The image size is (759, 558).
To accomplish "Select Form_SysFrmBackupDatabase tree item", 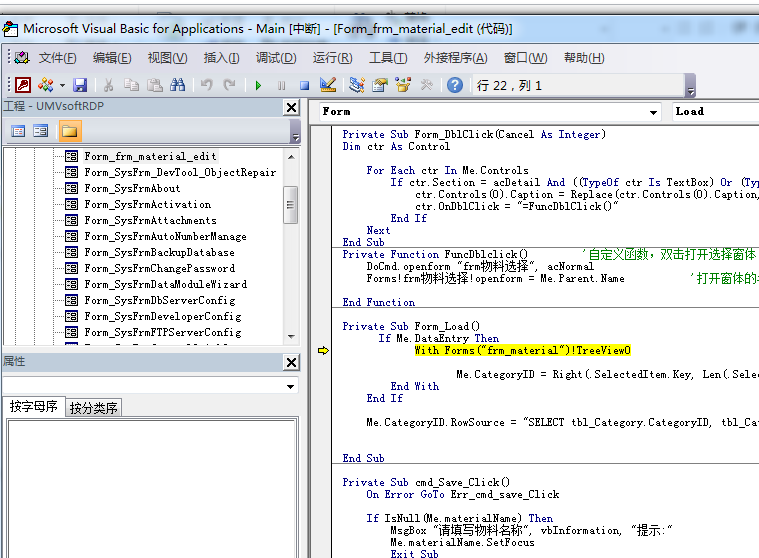I will [159, 252].
